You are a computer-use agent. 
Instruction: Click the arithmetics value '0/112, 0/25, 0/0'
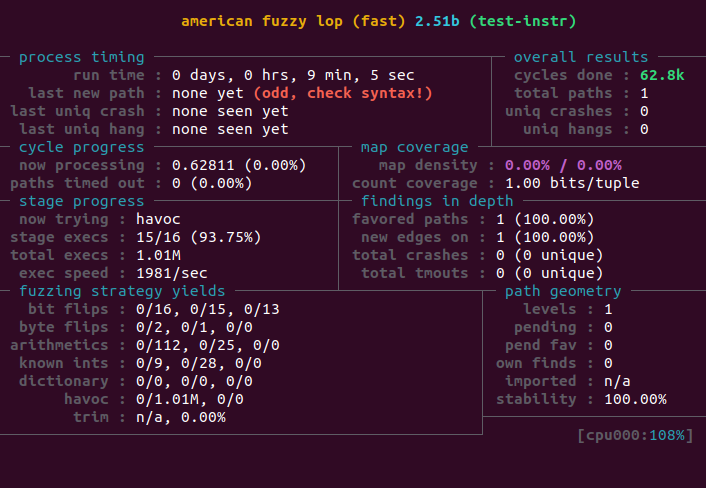[208, 345]
